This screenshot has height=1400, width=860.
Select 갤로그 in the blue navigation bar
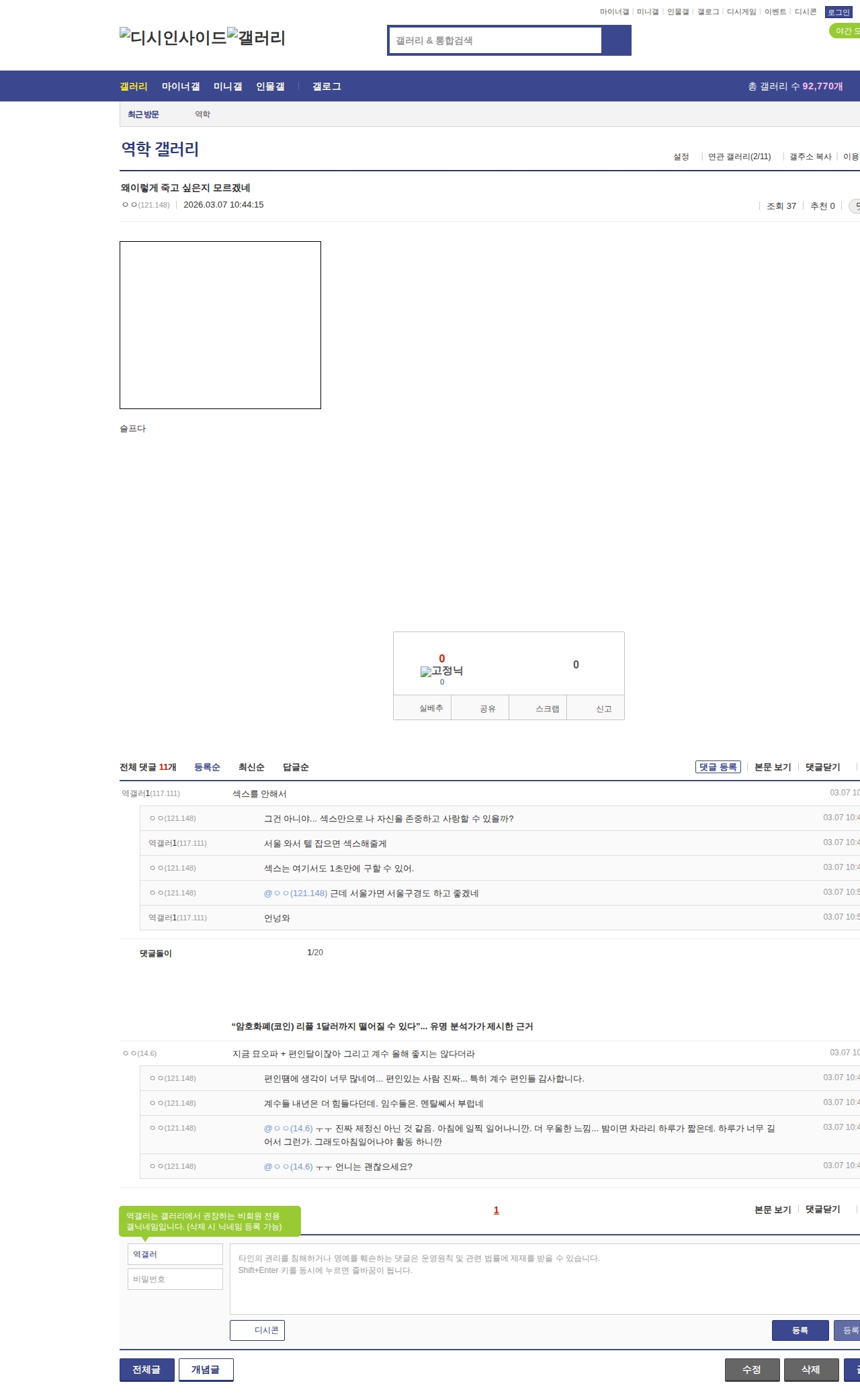327,86
